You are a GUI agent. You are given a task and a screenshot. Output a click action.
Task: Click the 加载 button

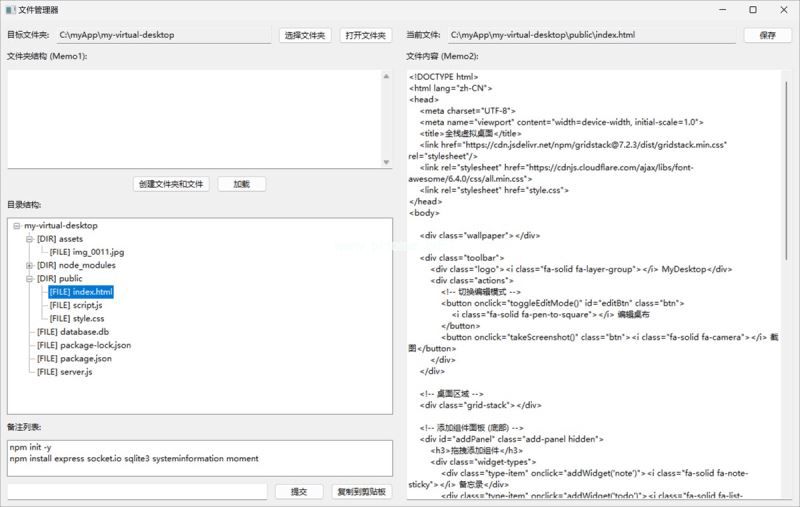click(242, 184)
